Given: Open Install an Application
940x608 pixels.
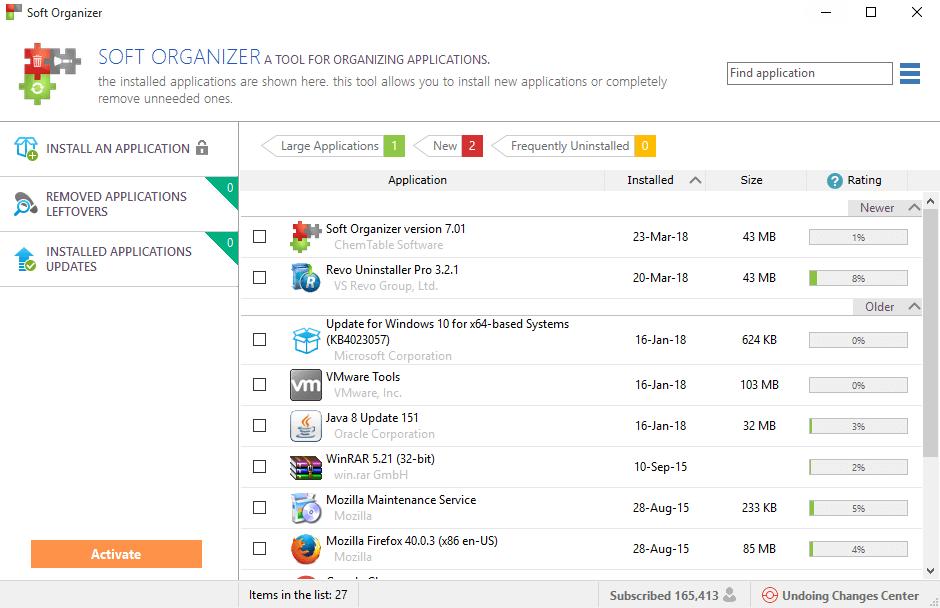Looking at the screenshot, I should tap(119, 148).
